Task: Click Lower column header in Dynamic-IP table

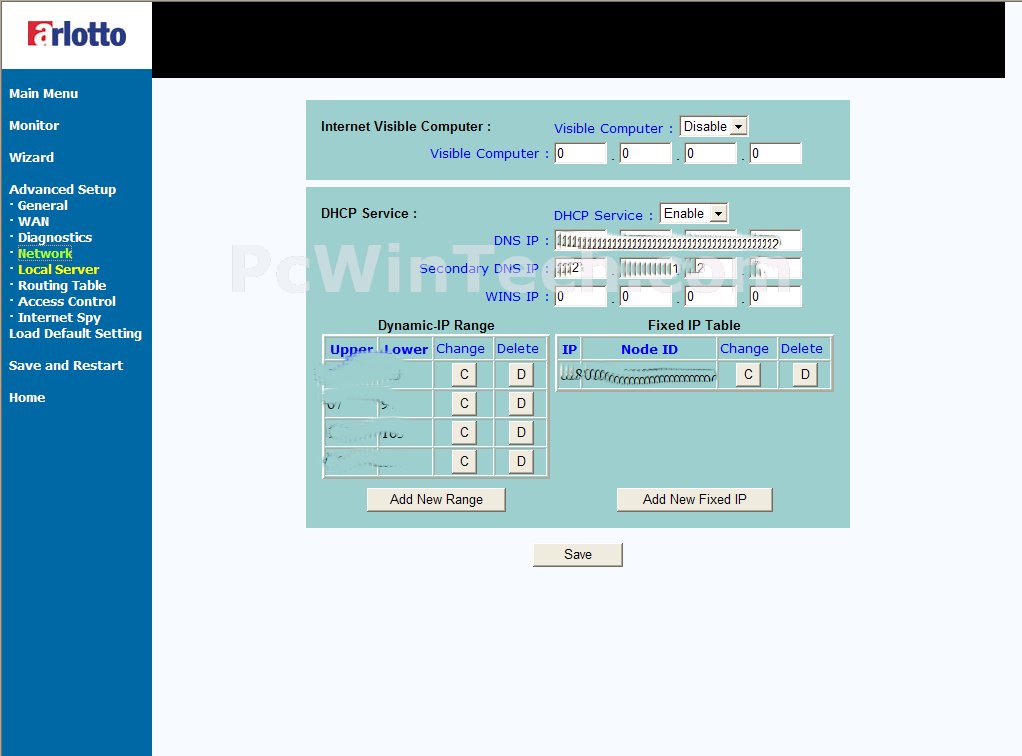Action: (x=406, y=349)
